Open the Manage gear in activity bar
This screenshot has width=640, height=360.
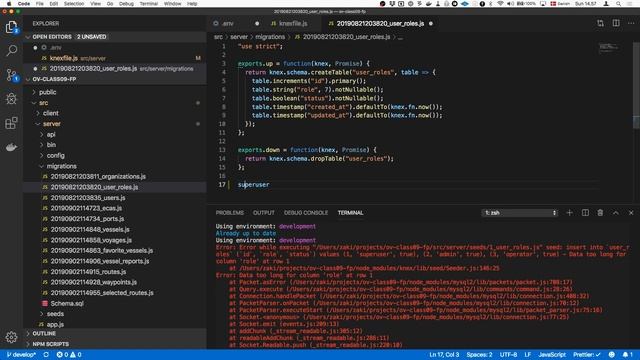[x=11, y=337]
